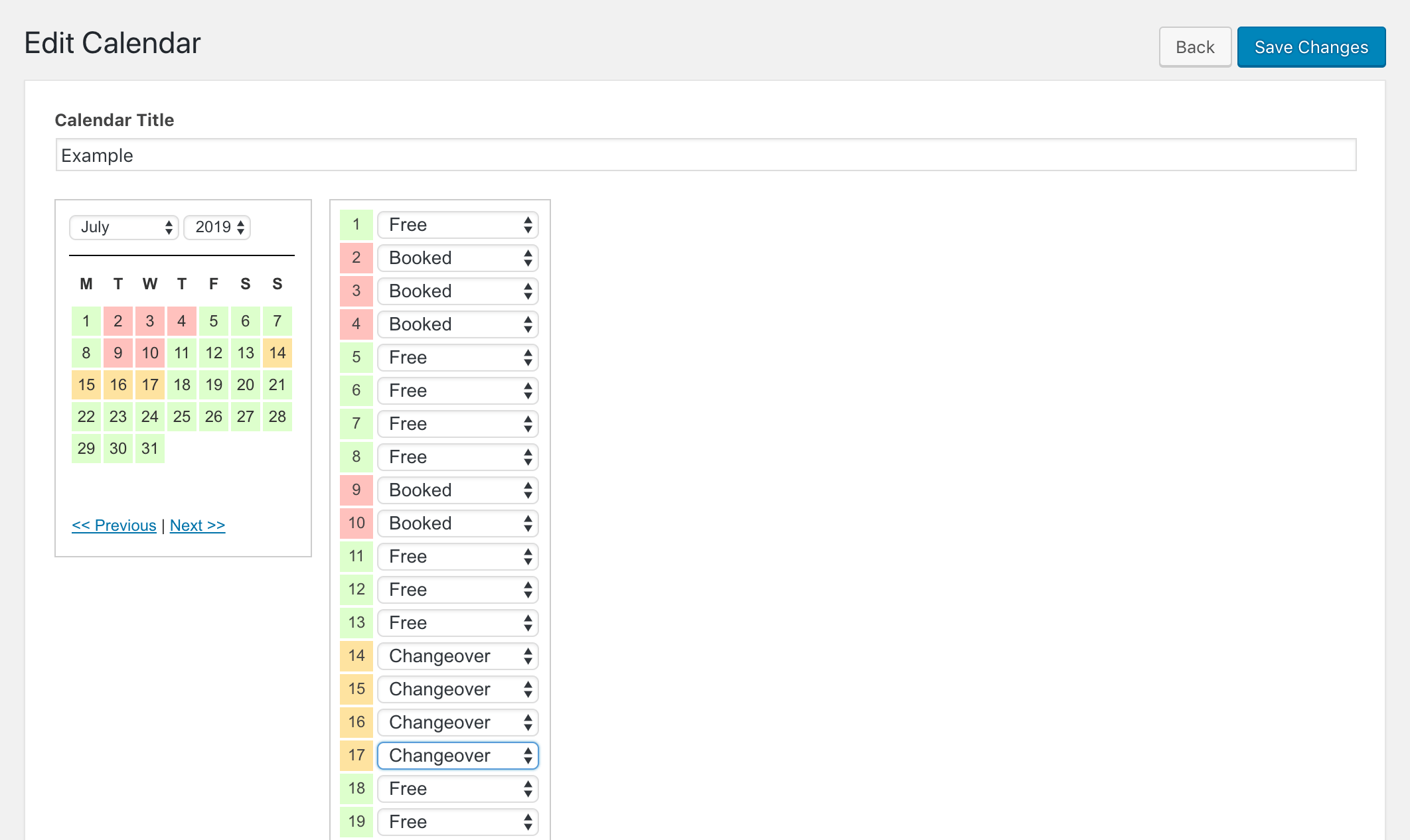Open the status dropdown for day 1

tap(457, 224)
